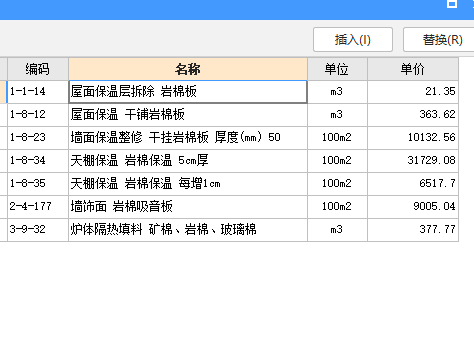Click unit m3 in row 3-9-32
474x363 pixels.
coord(337,230)
